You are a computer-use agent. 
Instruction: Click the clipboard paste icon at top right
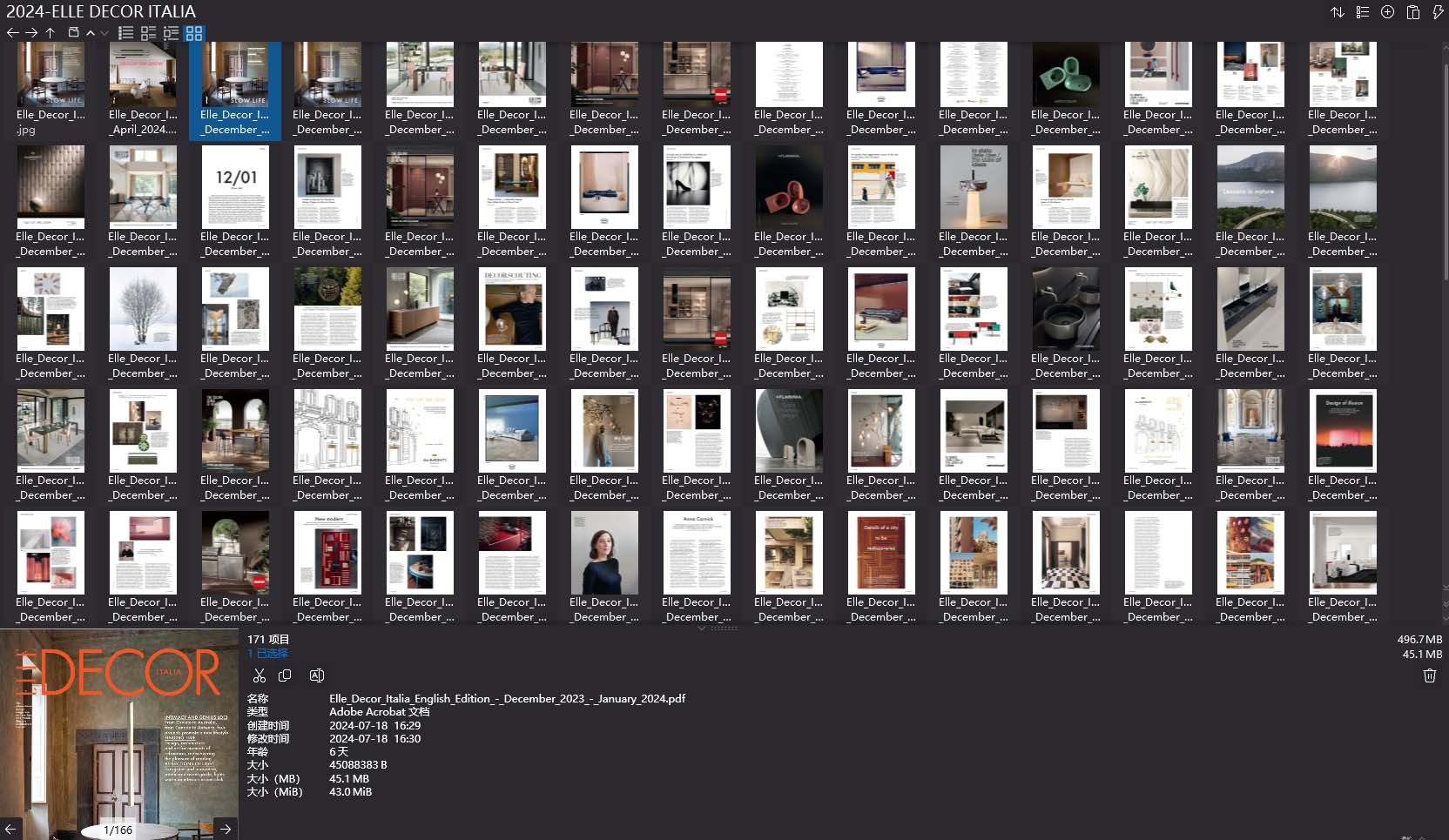click(x=1413, y=12)
